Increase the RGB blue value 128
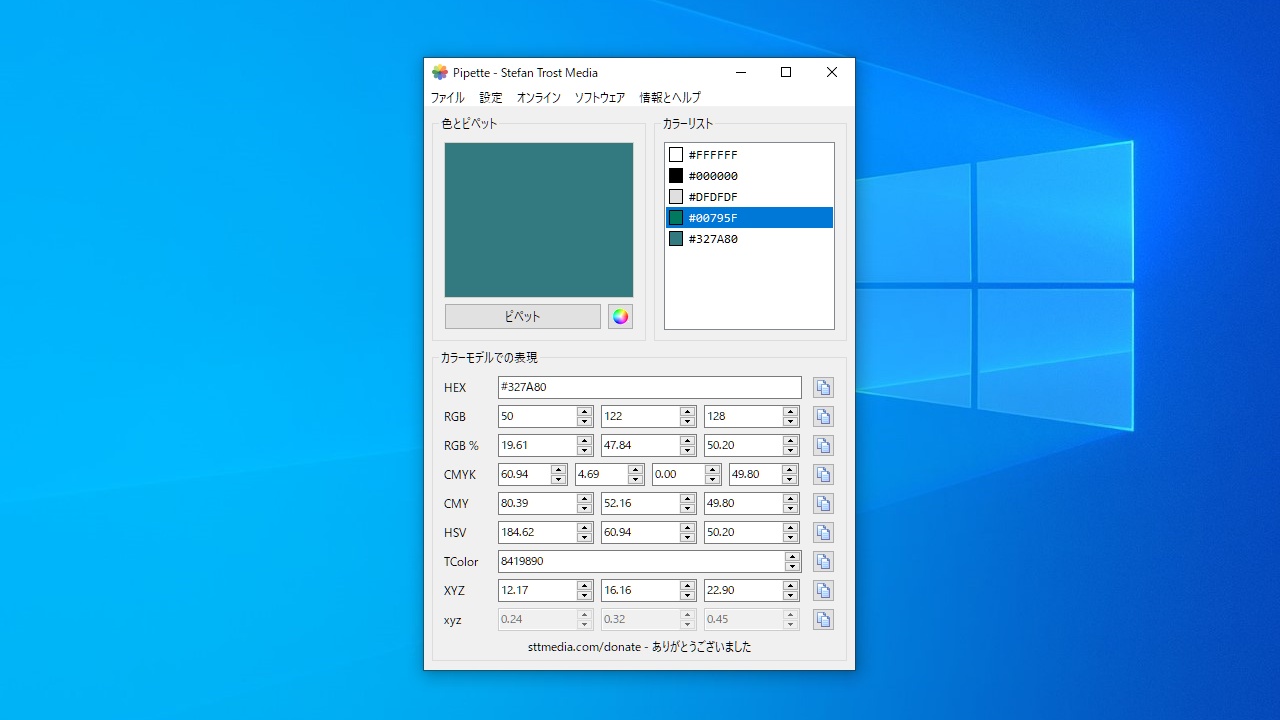1280x720 pixels. 791,412
